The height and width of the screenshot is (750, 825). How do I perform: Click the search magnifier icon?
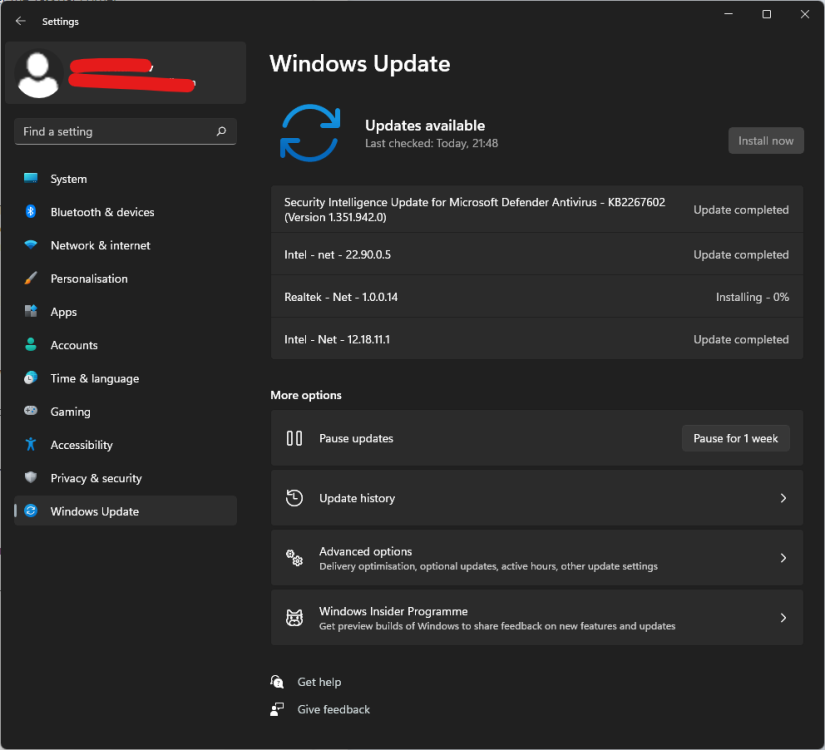tap(222, 131)
